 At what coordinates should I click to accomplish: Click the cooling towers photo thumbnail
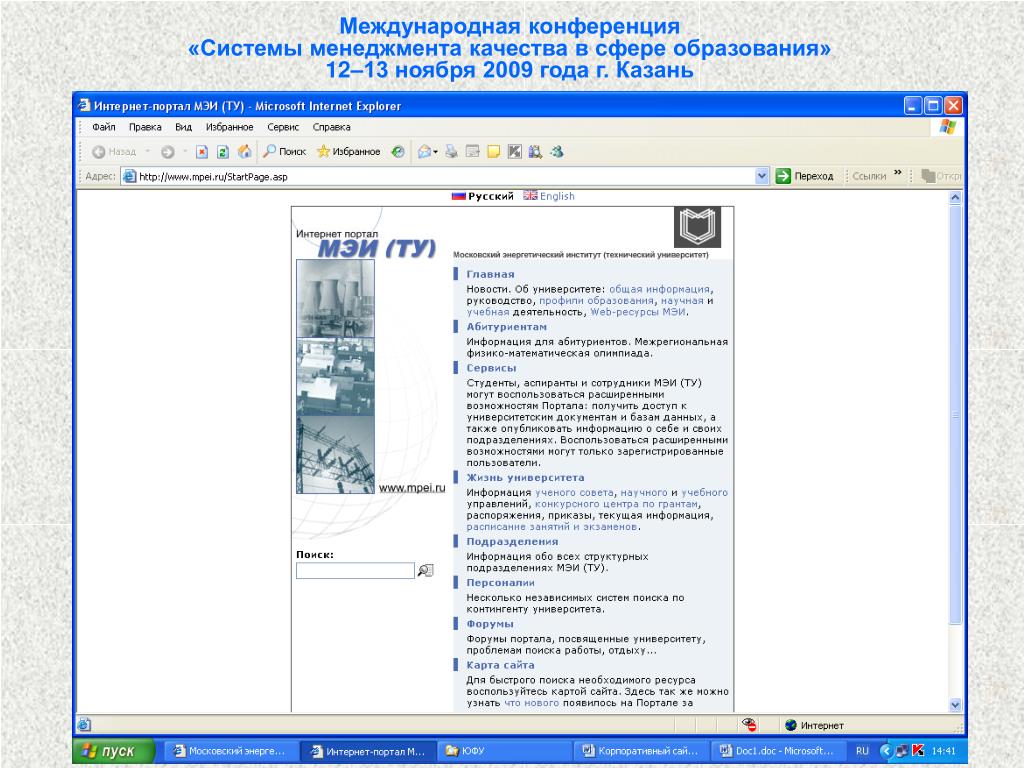pyautogui.click(x=335, y=298)
